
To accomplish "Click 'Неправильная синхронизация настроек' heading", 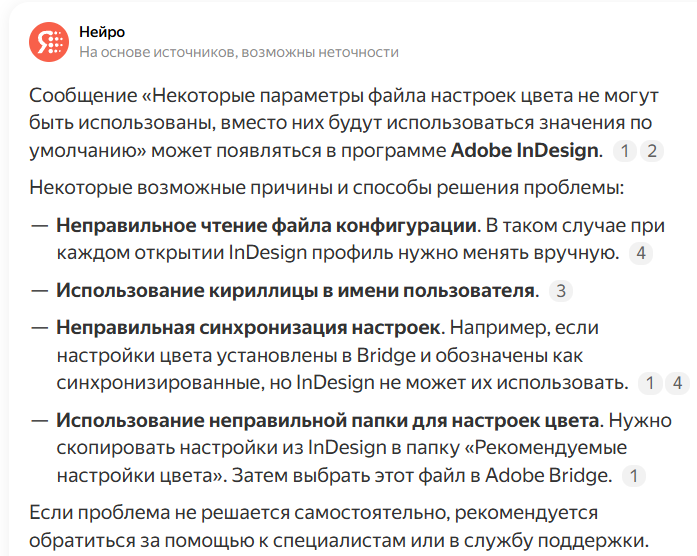I will [248, 328].
